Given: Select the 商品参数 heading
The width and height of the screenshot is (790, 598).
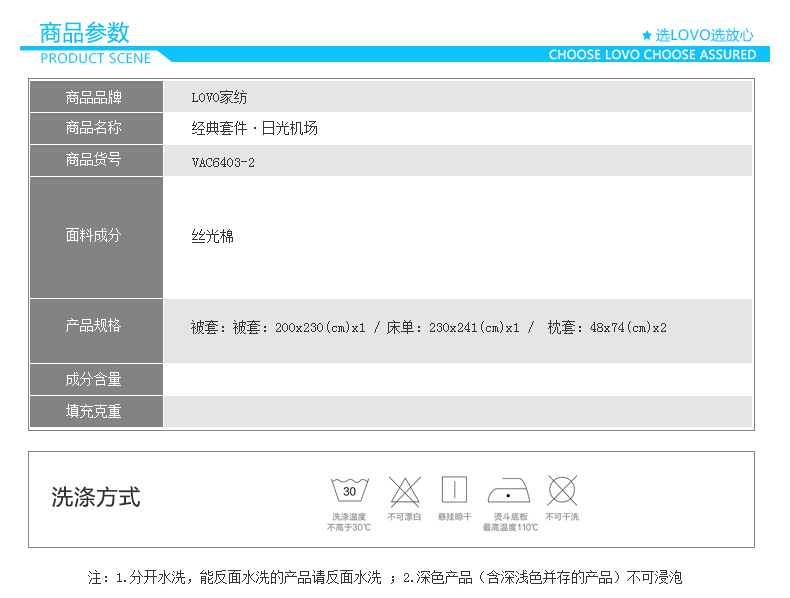Looking at the screenshot, I should point(85,33).
